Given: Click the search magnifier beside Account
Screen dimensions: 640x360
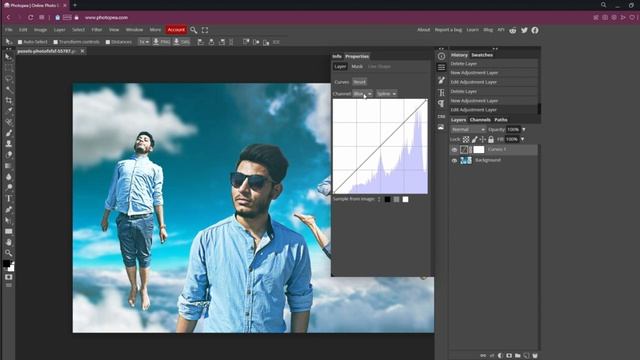Looking at the screenshot, I should coord(193,30).
